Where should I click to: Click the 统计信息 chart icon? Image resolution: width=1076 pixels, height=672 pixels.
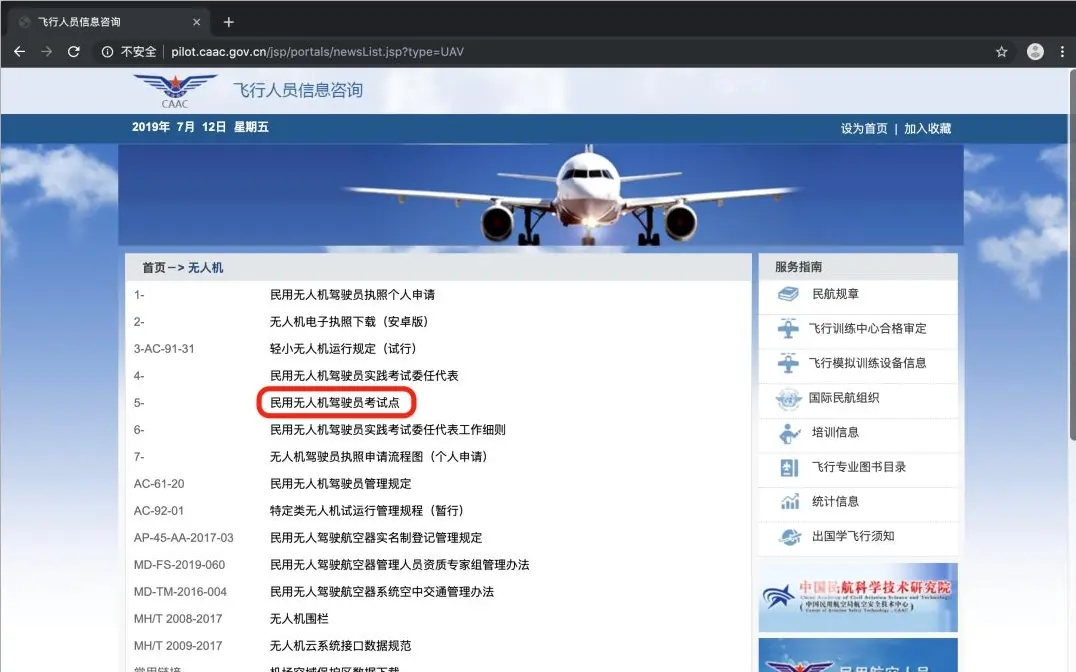[x=789, y=502]
